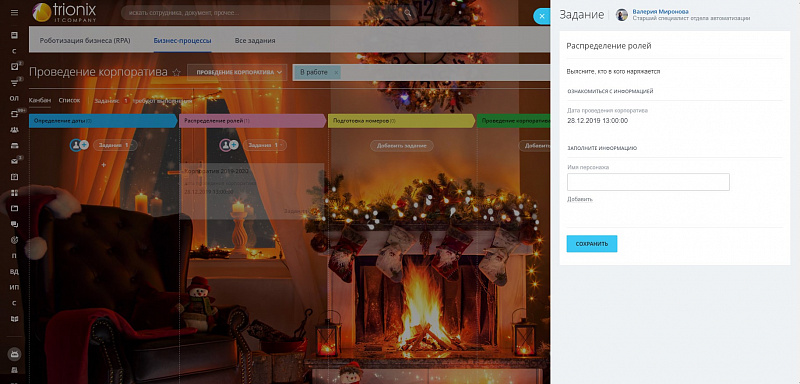Star the Проведение корпоратива process as favorite
800x384 pixels.
tap(177, 72)
